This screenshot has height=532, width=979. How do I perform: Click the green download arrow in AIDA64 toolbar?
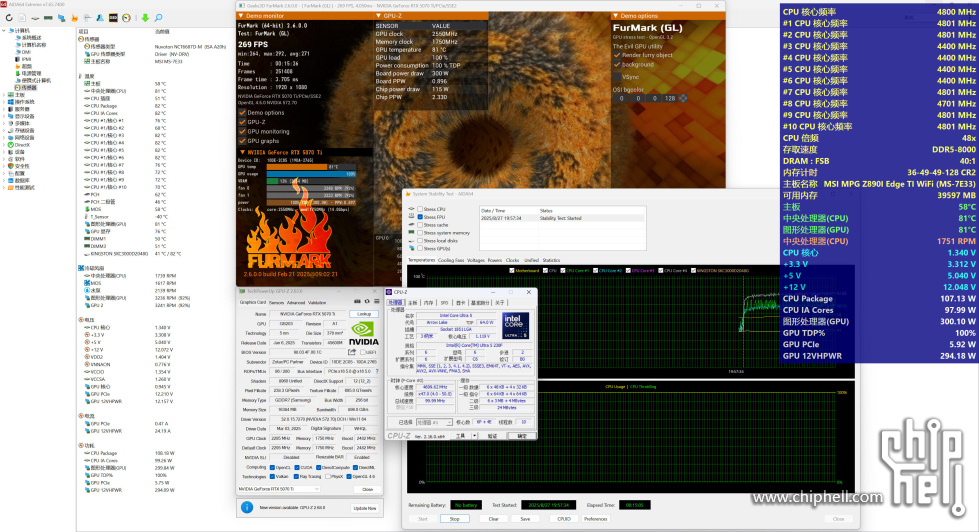click(145, 17)
